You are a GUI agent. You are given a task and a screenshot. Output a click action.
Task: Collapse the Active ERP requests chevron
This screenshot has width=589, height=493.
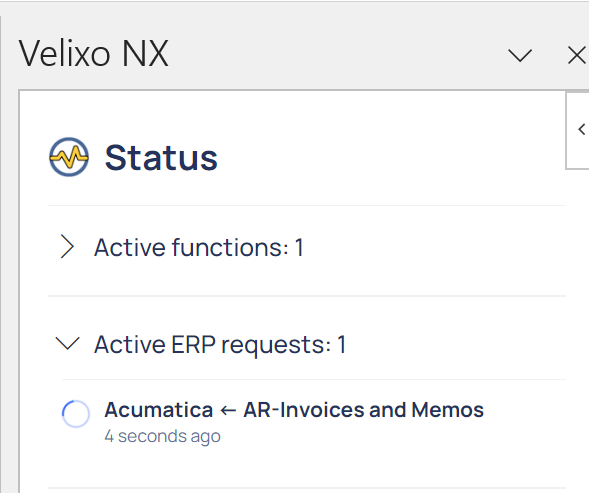click(x=67, y=343)
